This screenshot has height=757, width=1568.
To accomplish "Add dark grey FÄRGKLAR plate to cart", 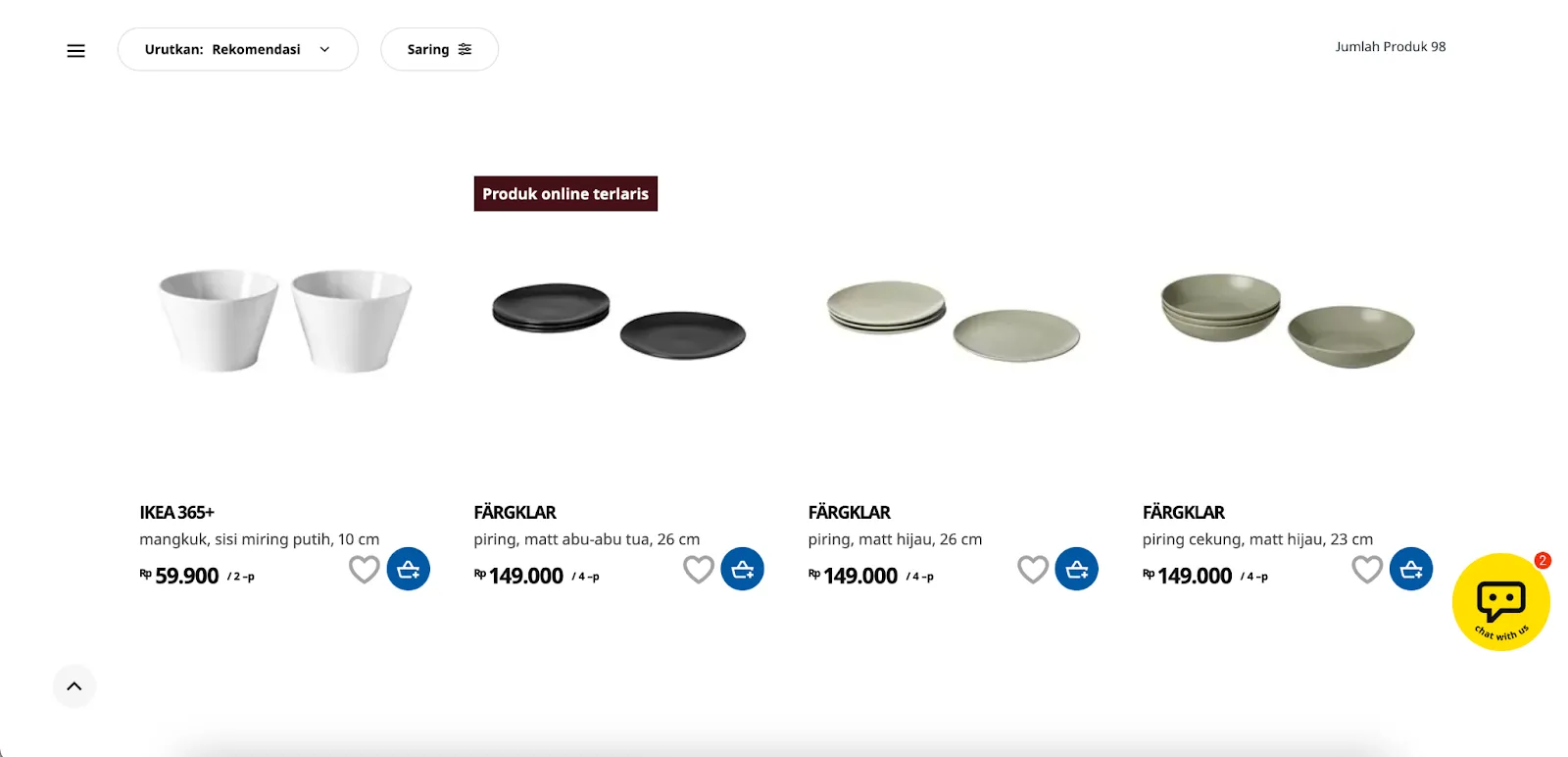I will 742,569.
